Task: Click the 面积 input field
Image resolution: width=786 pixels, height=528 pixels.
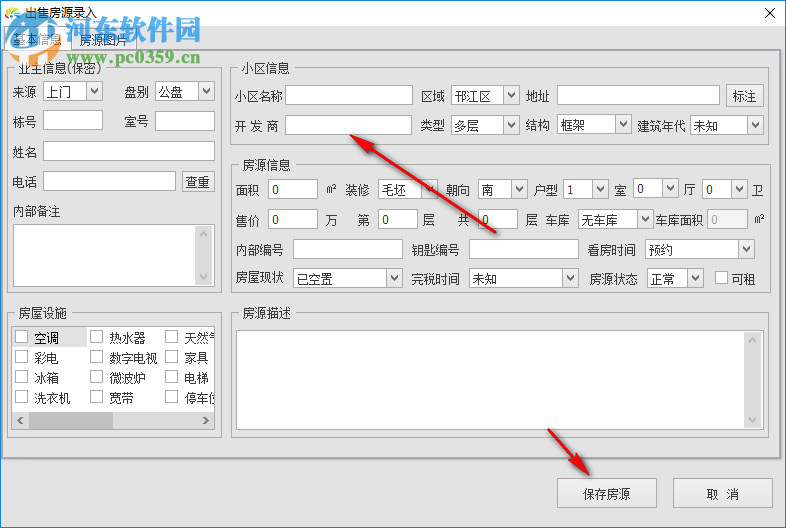Action: [x=293, y=189]
